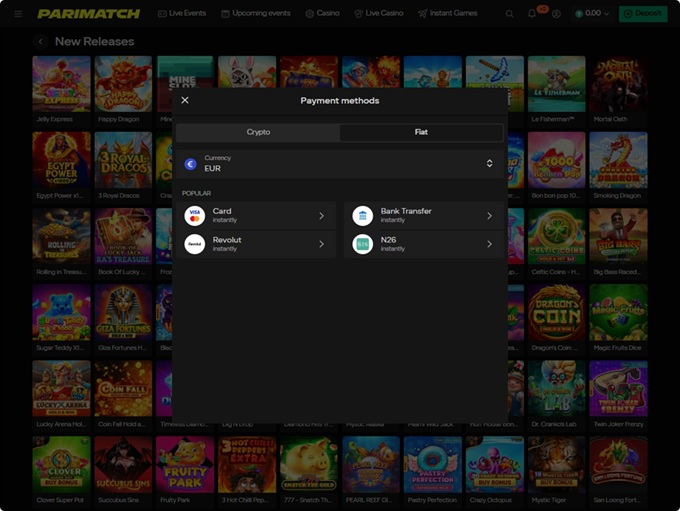Click the Bank Transfer building icon

[x=362, y=215]
